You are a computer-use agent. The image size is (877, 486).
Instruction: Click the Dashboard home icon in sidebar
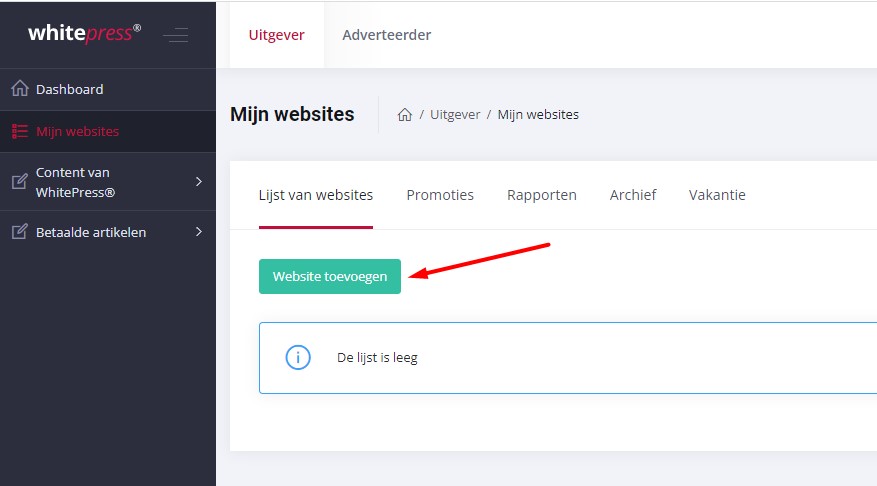20,88
